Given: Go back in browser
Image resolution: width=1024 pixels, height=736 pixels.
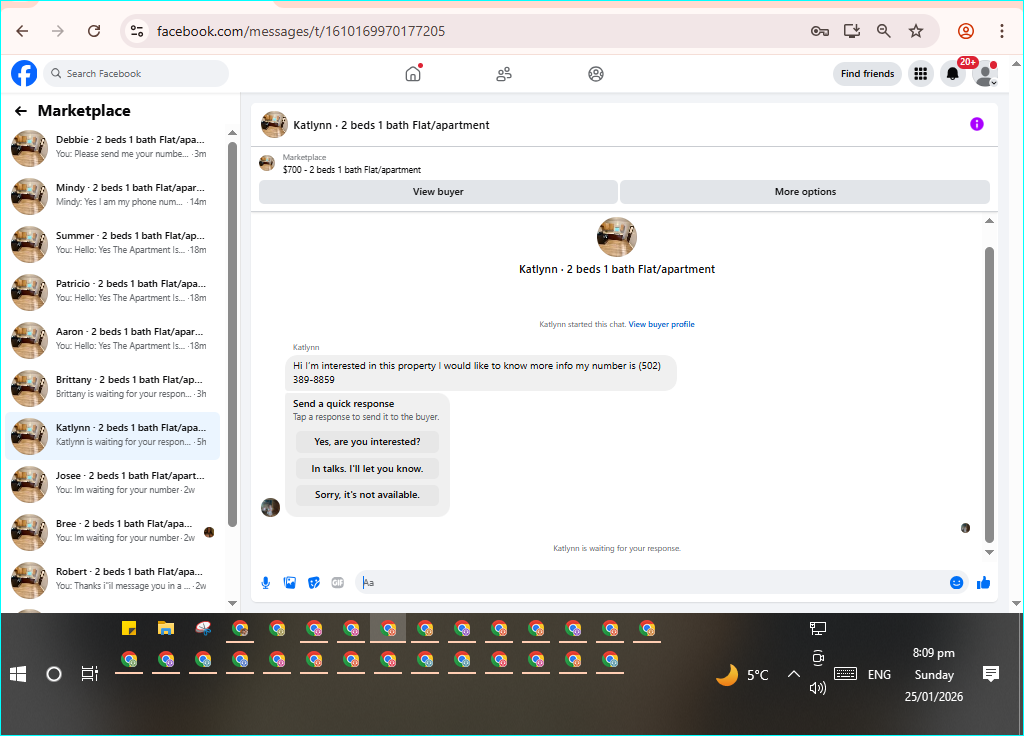Looking at the screenshot, I should pyautogui.click(x=22, y=31).
